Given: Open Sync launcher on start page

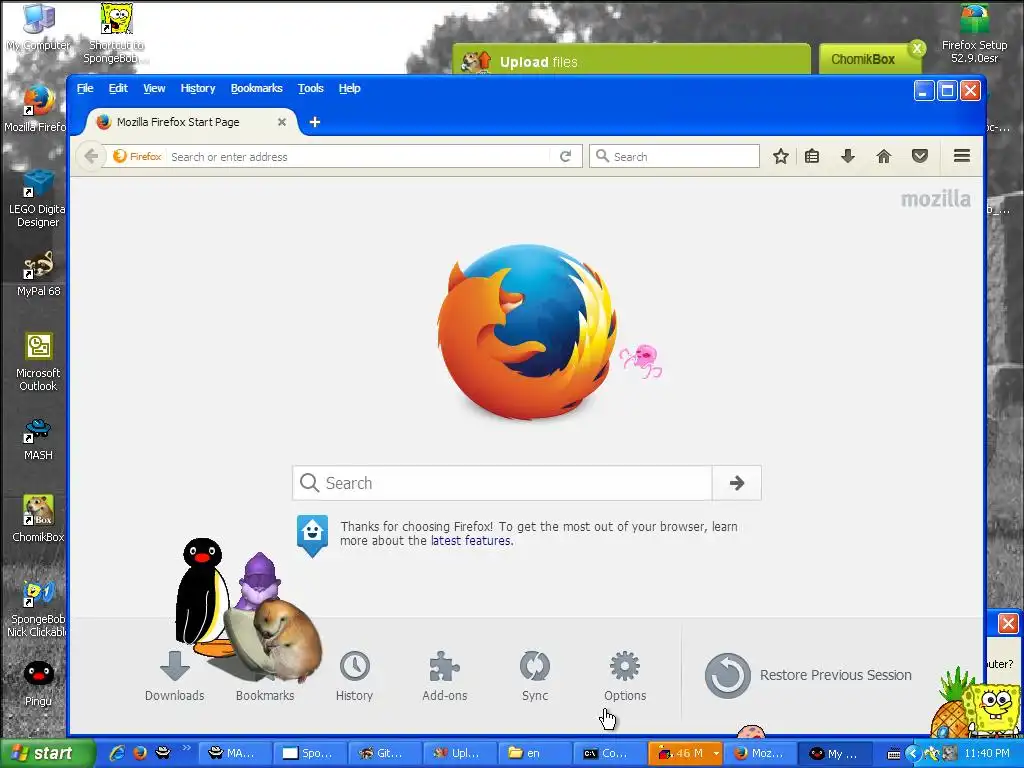Looking at the screenshot, I should (535, 676).
